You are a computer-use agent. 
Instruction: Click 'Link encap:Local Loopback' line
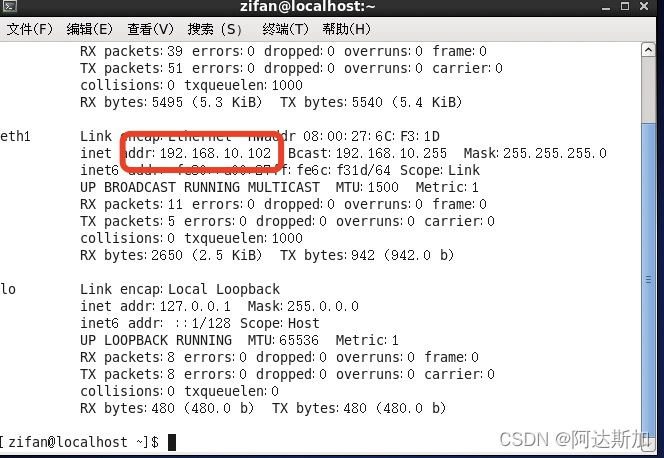[180, 290]
